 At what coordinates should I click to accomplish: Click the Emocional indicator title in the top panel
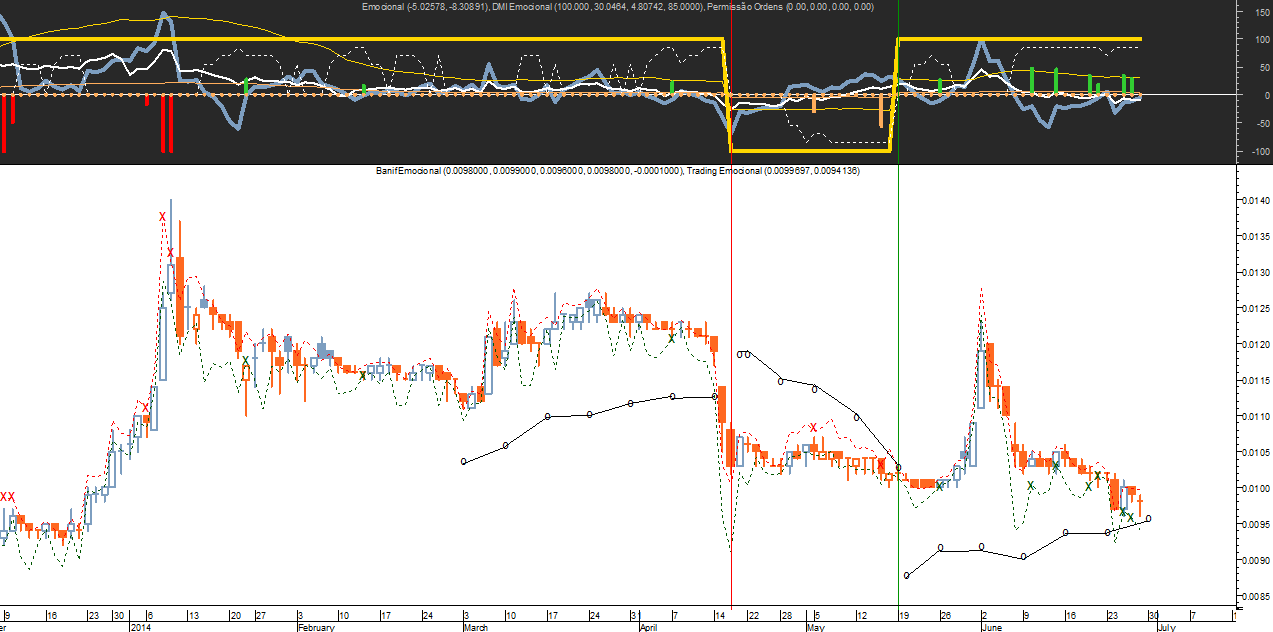coord(617,6)
